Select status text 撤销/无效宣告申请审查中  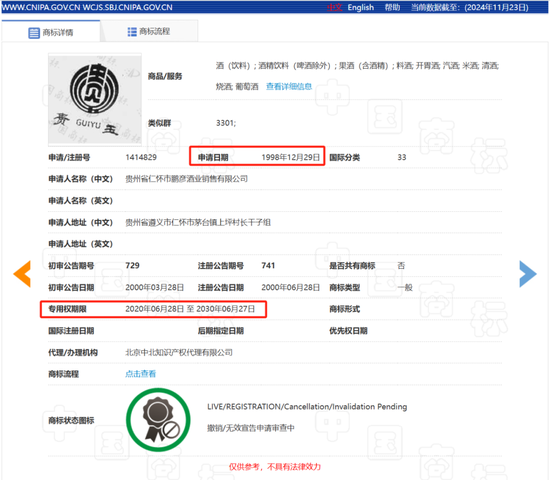coord(250,428)
